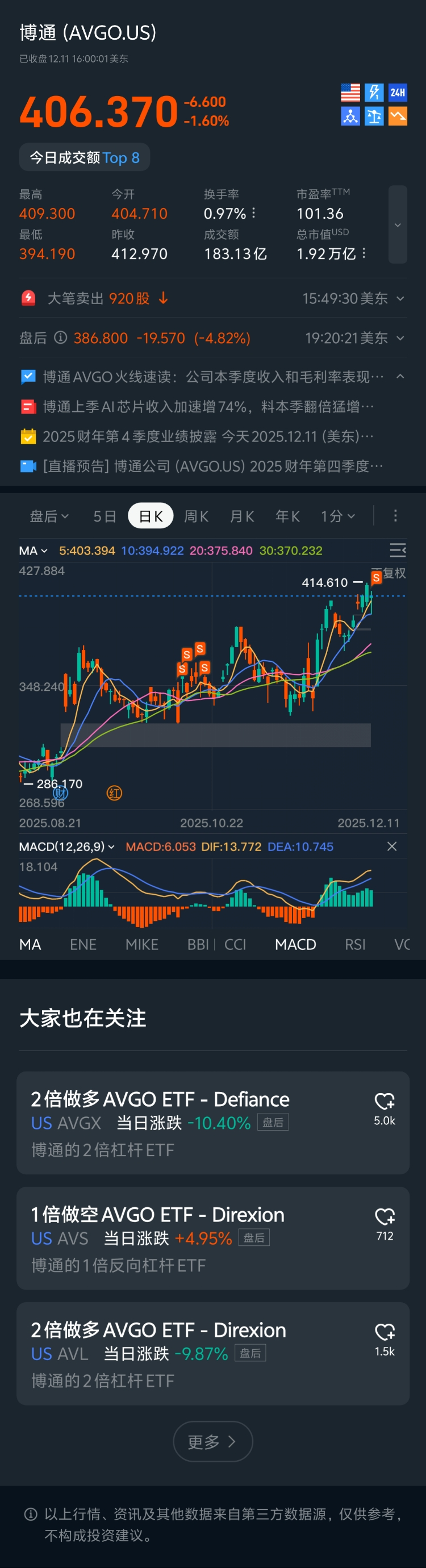Tap the blue 24H trading icon

398,93
